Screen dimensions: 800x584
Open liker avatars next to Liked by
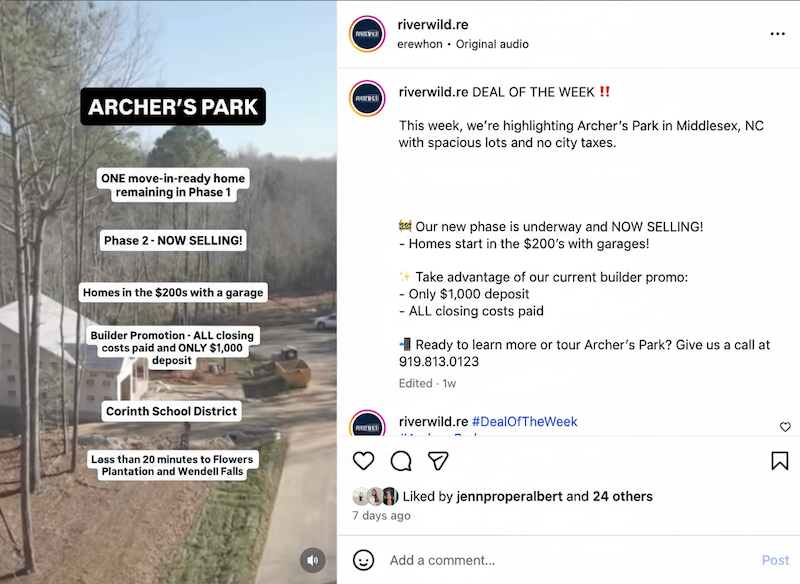click(375, 496)
